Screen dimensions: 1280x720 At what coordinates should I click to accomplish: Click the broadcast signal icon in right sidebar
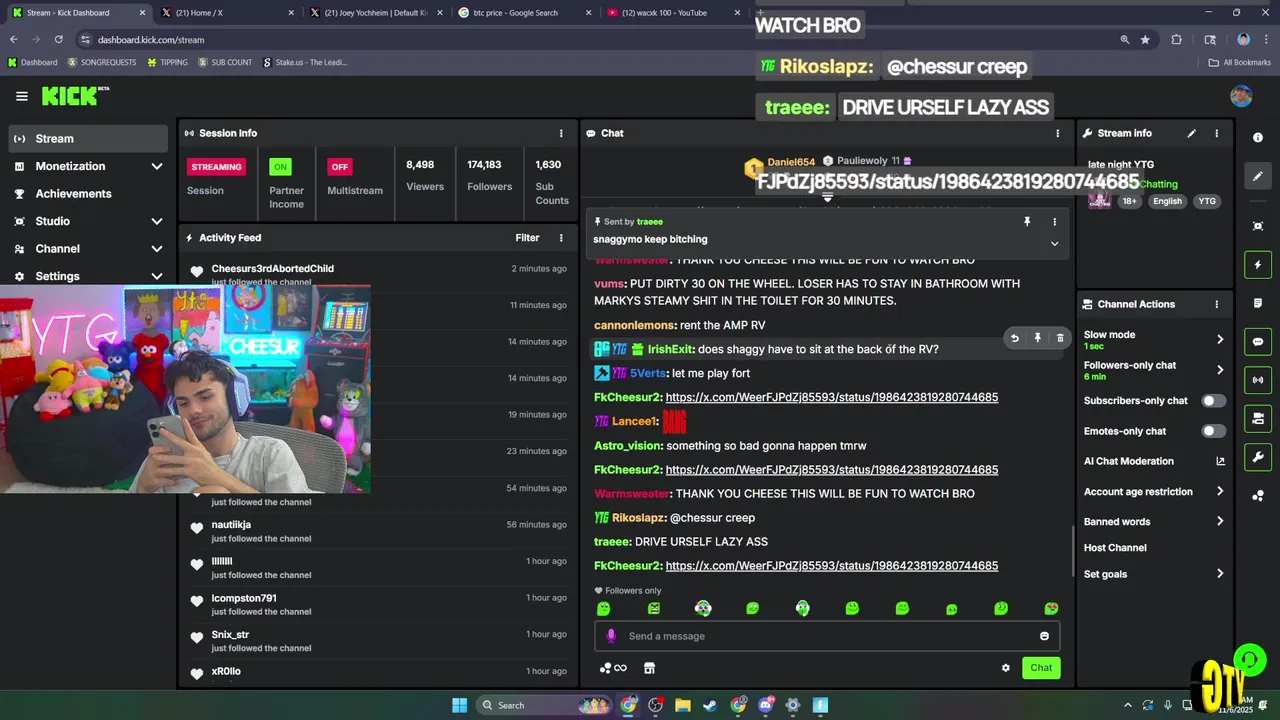1258,380
